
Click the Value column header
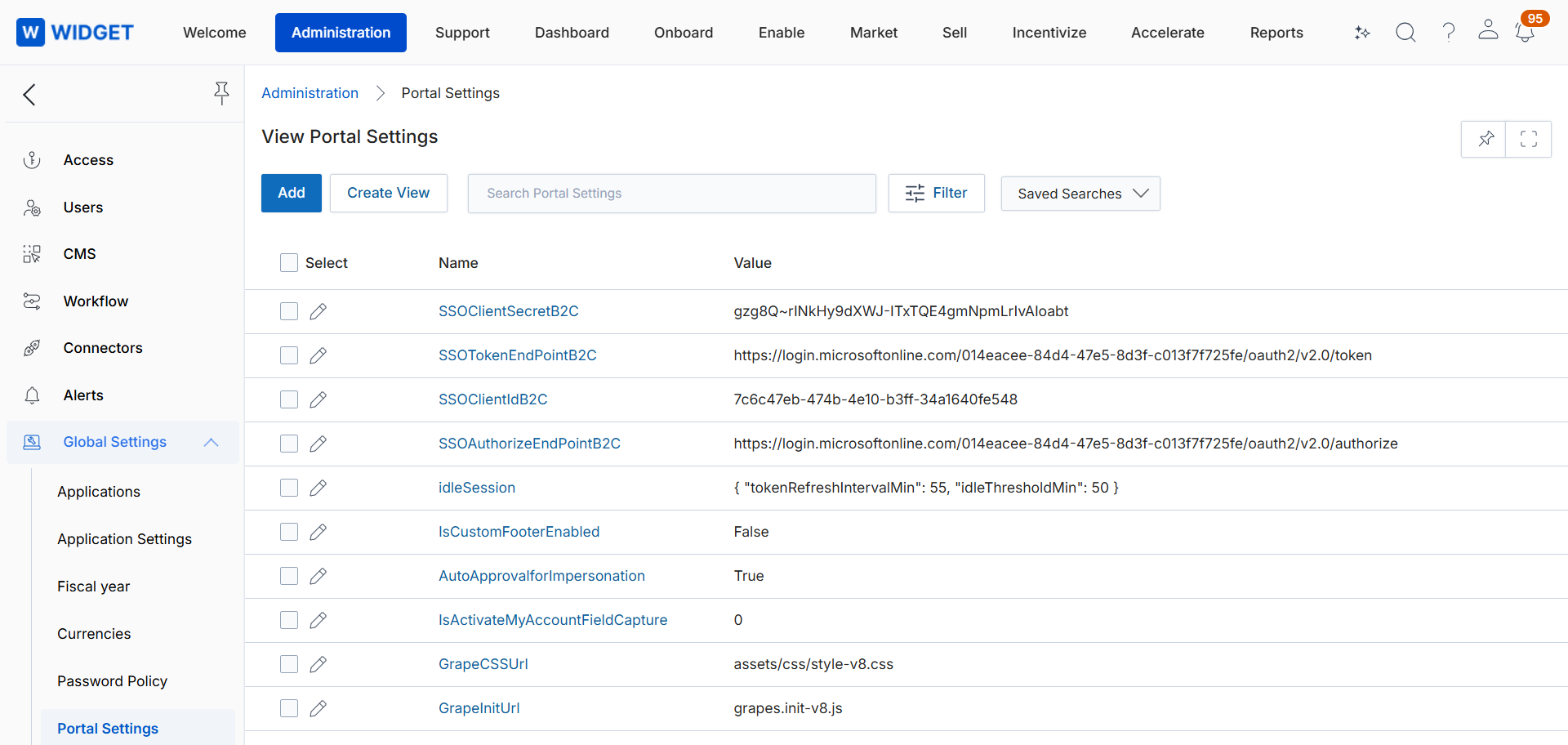tap(752, 263)
